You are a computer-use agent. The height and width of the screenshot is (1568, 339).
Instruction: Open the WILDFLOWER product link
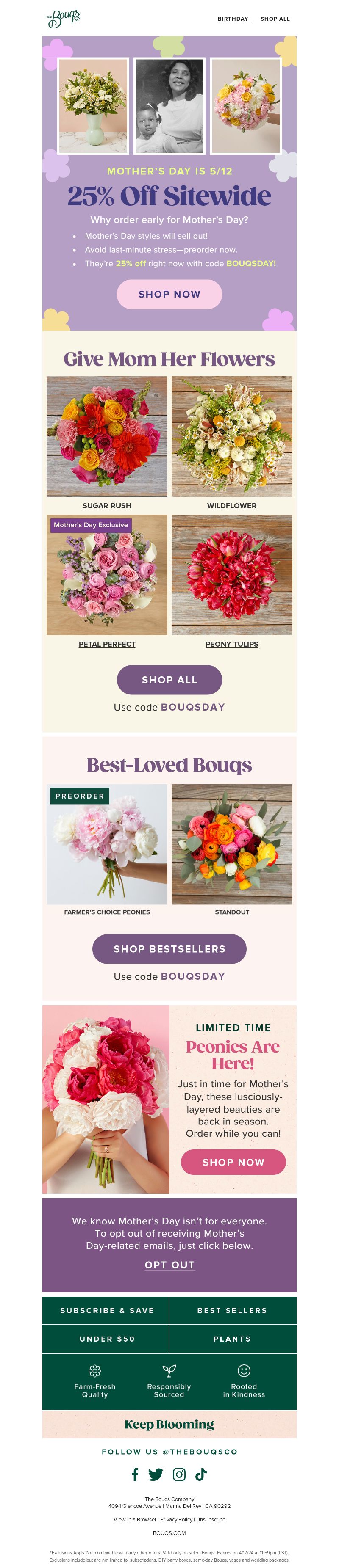point(232,505)
